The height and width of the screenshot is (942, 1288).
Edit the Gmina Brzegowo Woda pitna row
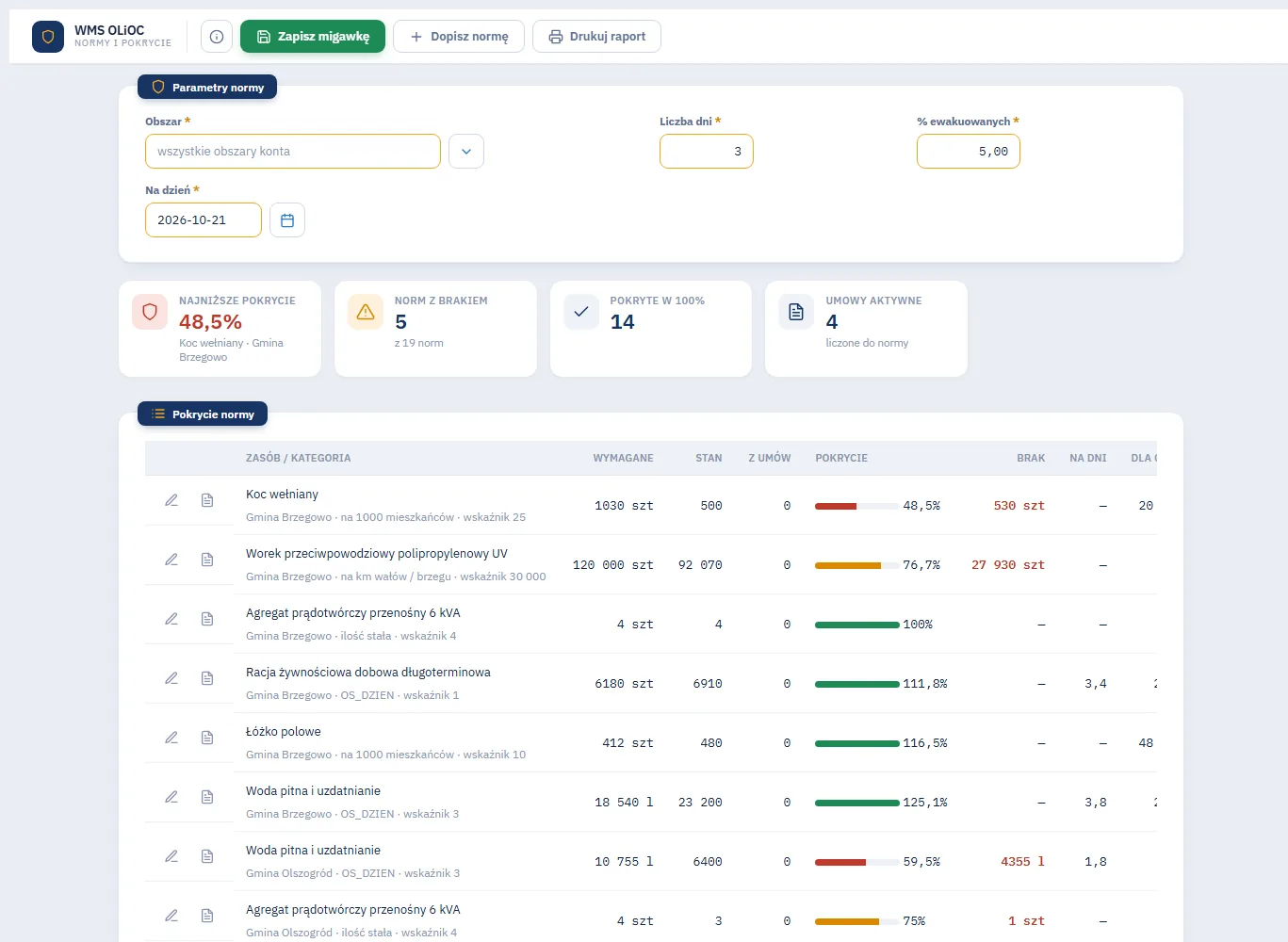171,797
